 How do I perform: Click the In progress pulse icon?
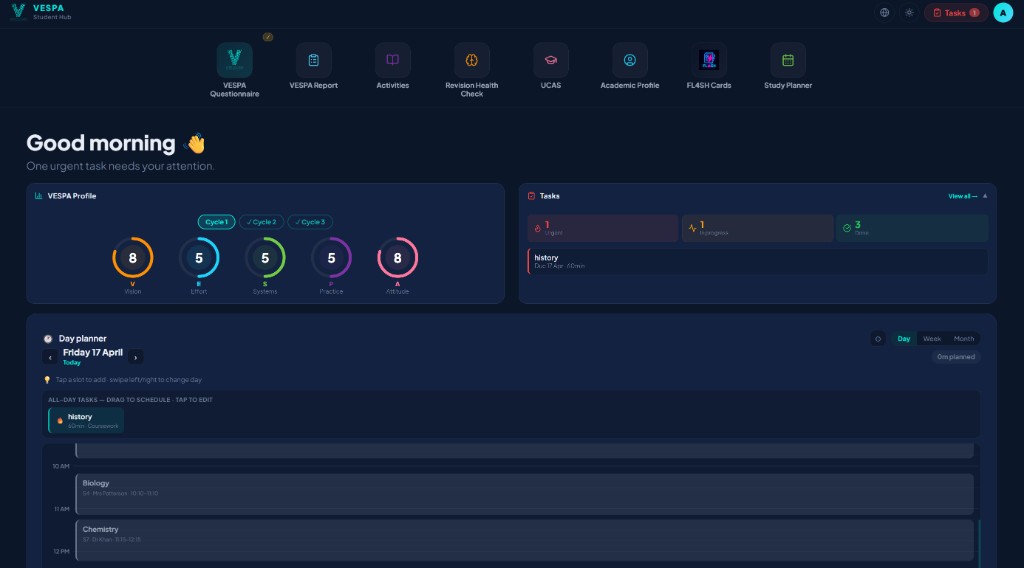(692, 229)
